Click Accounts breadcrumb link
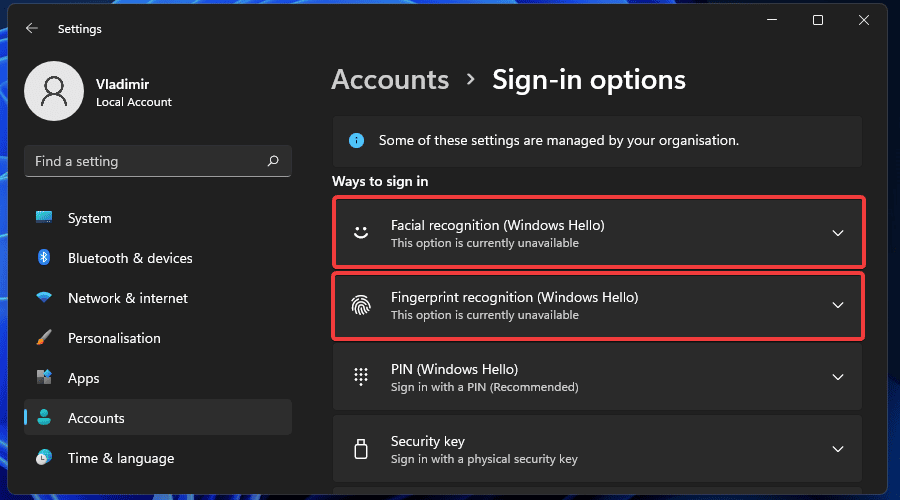900x500 pixels. pos(390,80)
